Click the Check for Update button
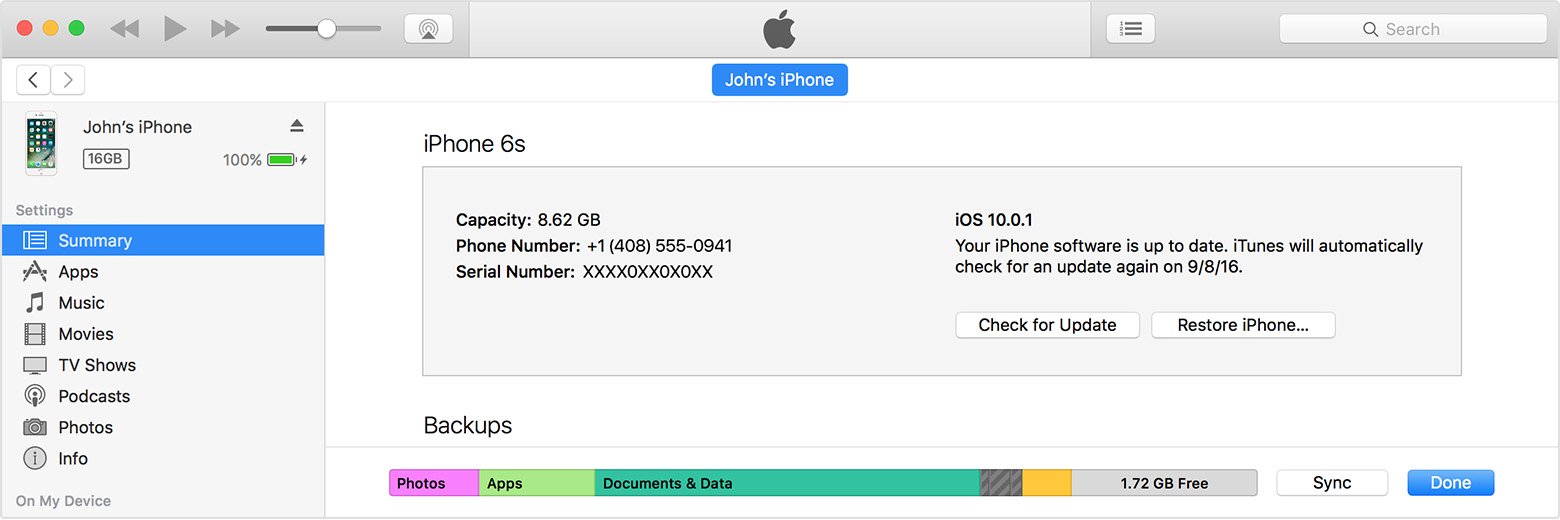 tap(1047, 325)
